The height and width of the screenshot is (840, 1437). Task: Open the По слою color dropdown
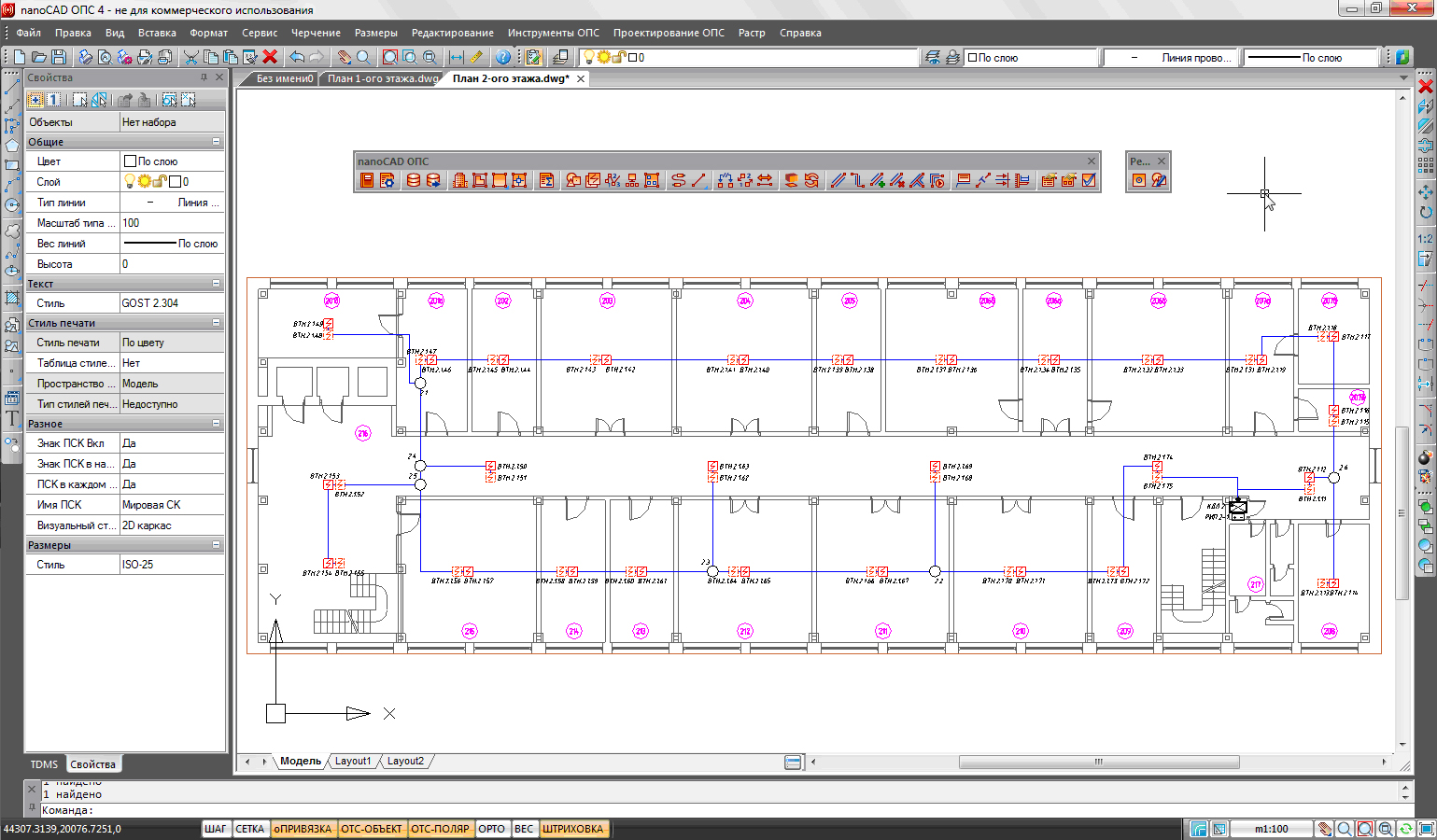coord(1031,57)
